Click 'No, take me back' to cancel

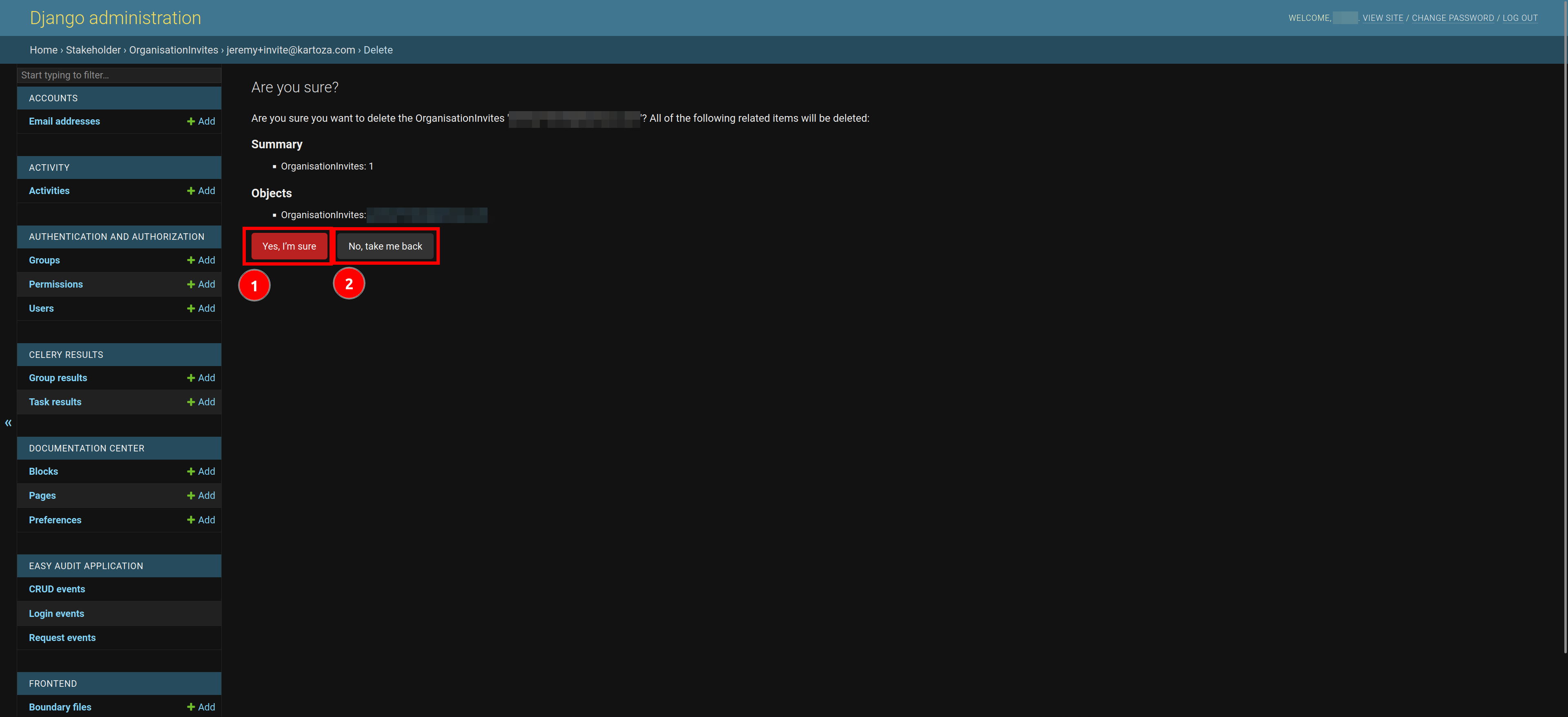(x=385, y=246)
